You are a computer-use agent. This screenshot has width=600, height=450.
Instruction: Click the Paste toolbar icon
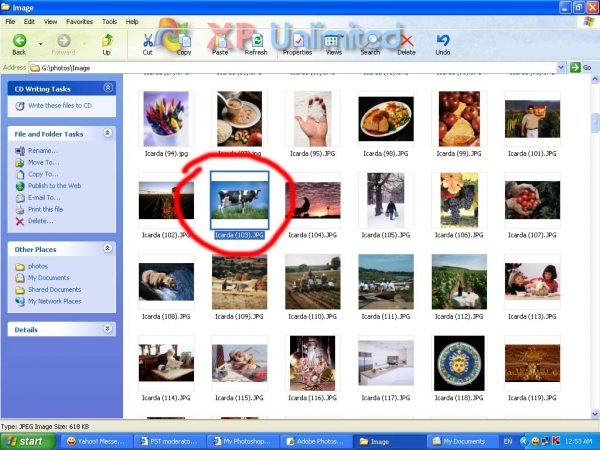pyautogui.click(x=220, y=44)
